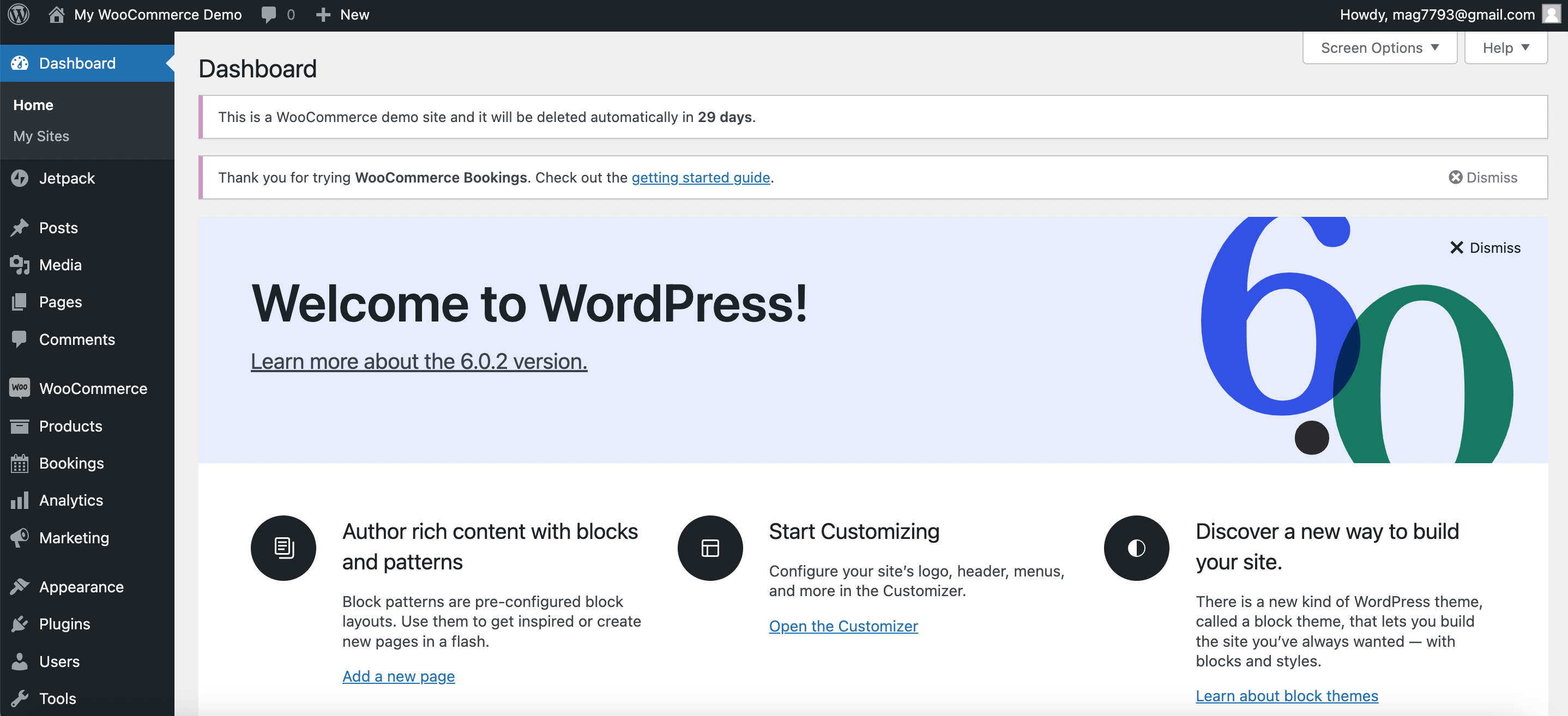Click My WooCommerce Demo site name
Image resolution: width=1568 pixels, height=716 pixels.
pyautogui.click(x=158, y=15)
